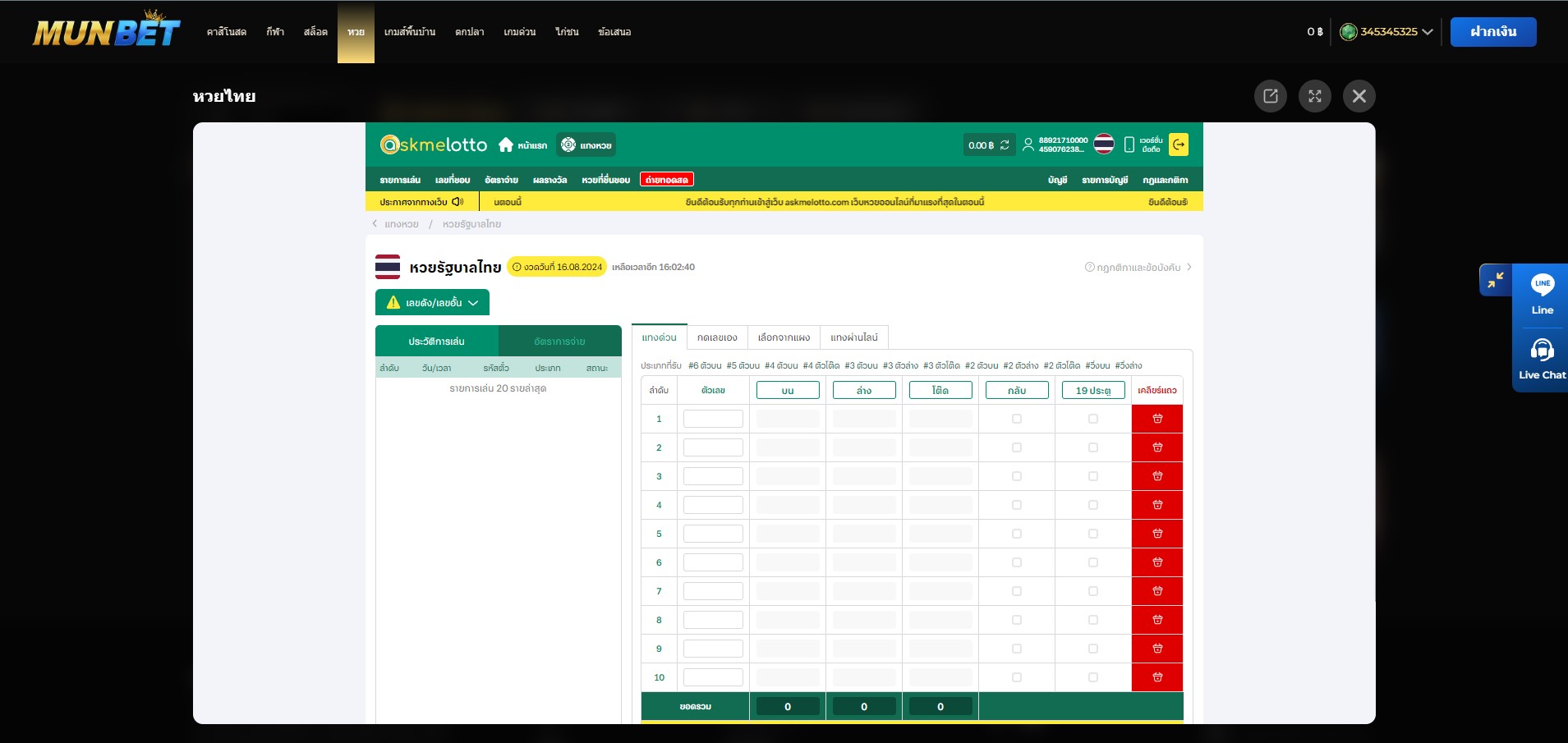The image size is (1568, 743).
Task: Click the askmelotto logo
Action: 434,144
